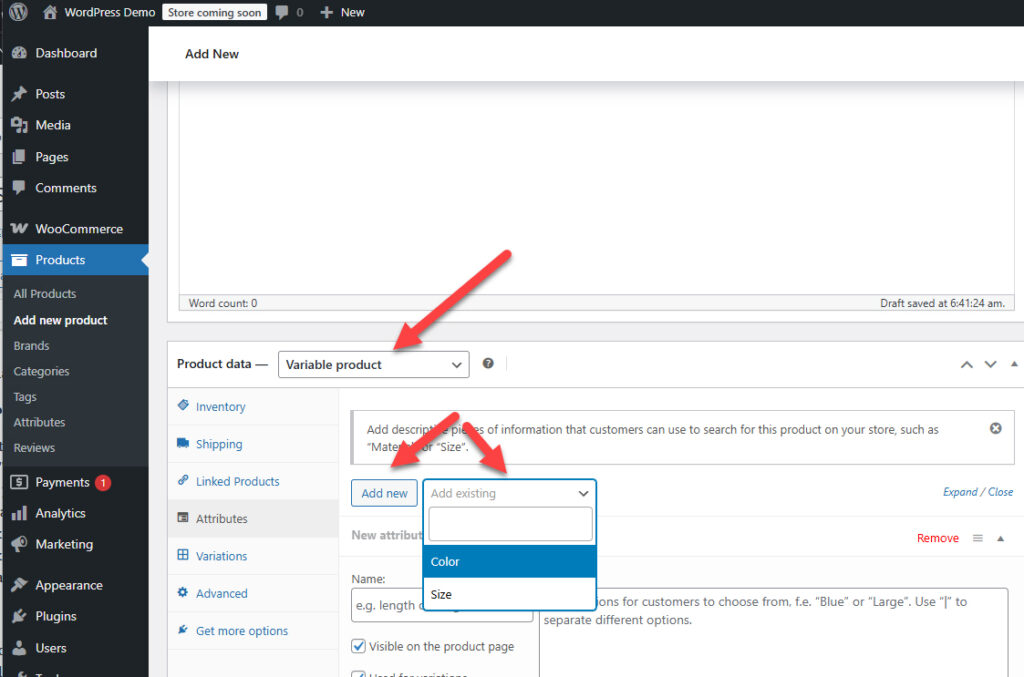Open the comments bubble icon in admin bar

281,12
